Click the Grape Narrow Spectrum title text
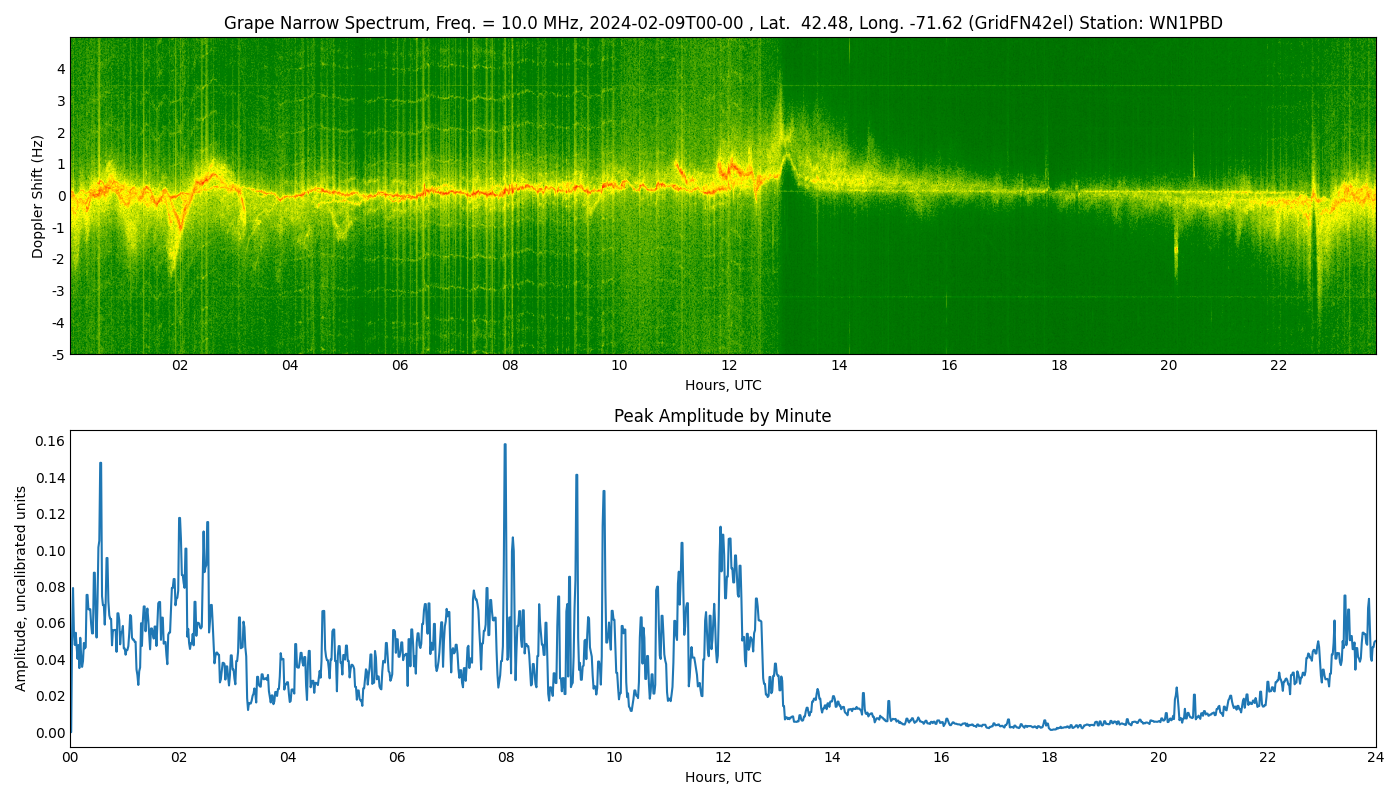 (x=722, y=23)
